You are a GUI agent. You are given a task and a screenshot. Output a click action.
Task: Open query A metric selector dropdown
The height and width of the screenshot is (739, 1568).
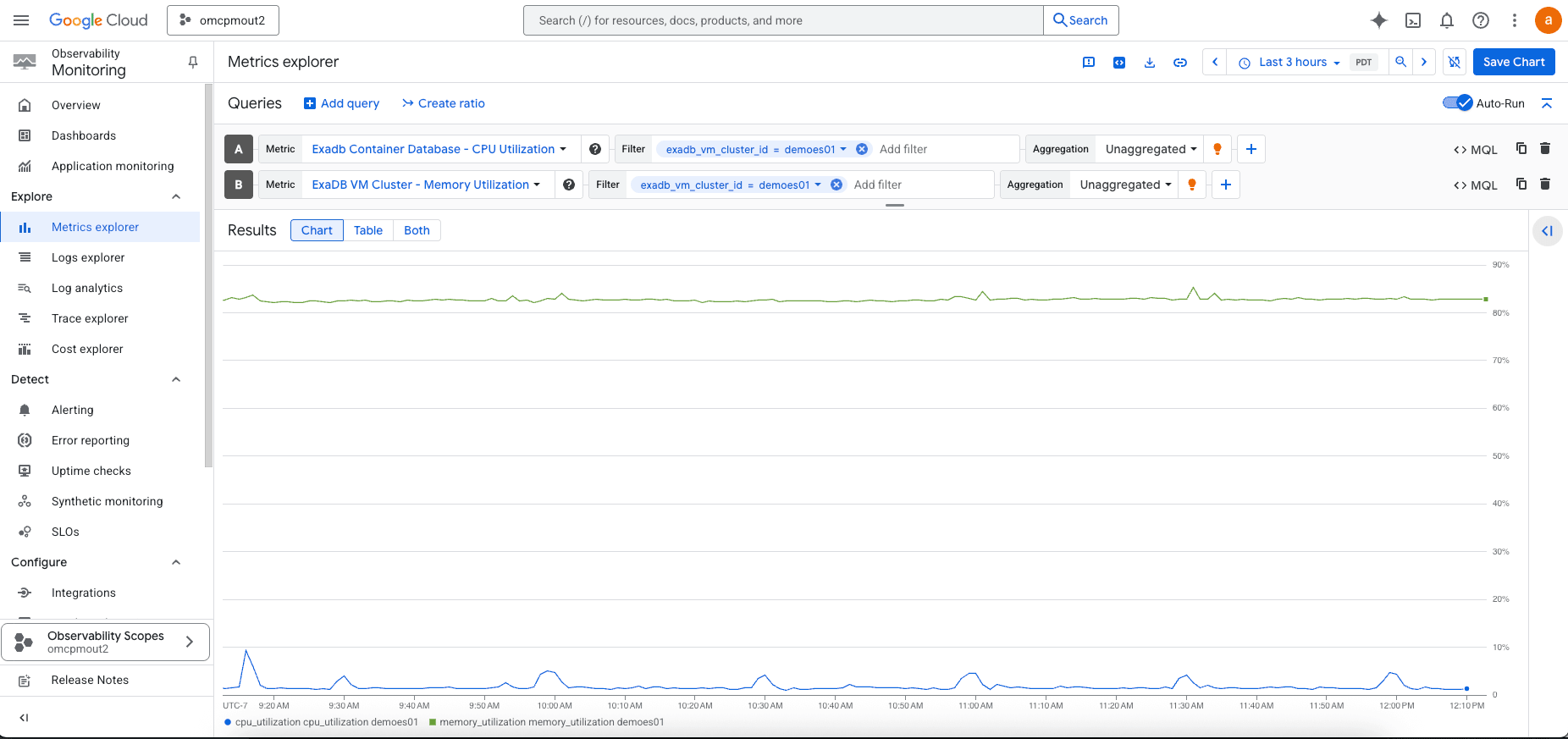point(439,149)
